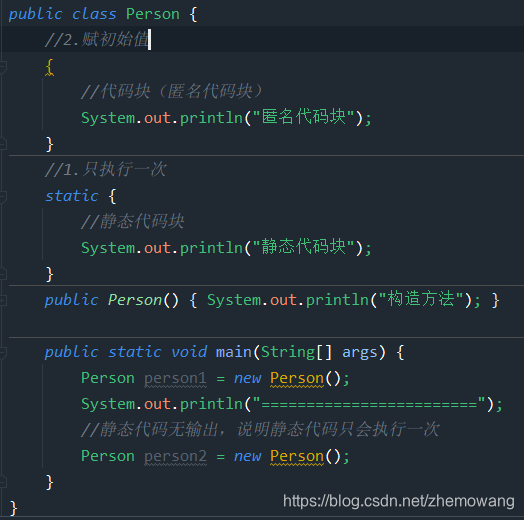This screenshot has height=520, width=524.
Task: Click the "out" field on the 构造方法 line
Action: pos(283,300)
